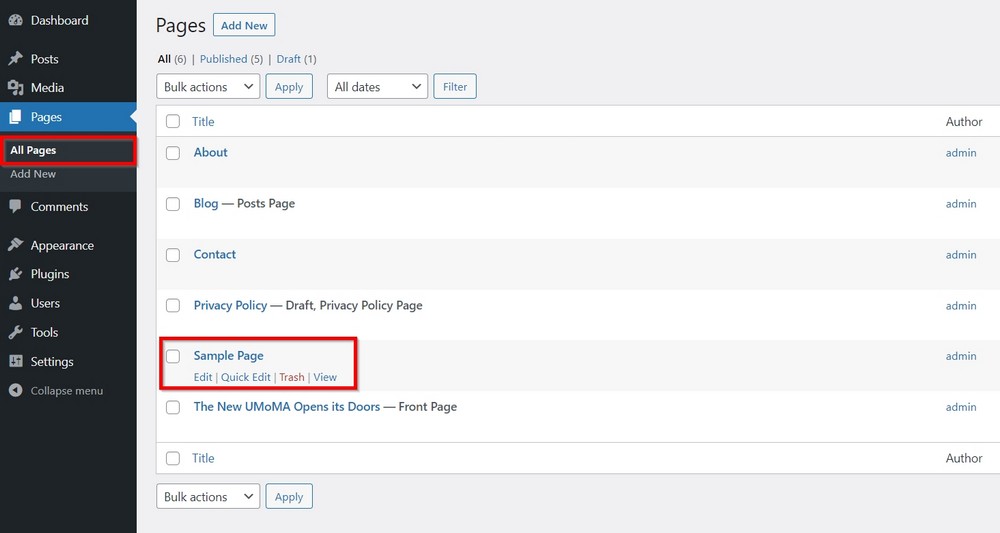
Task: Click the bottom Apply button
Action: [289, 497]
